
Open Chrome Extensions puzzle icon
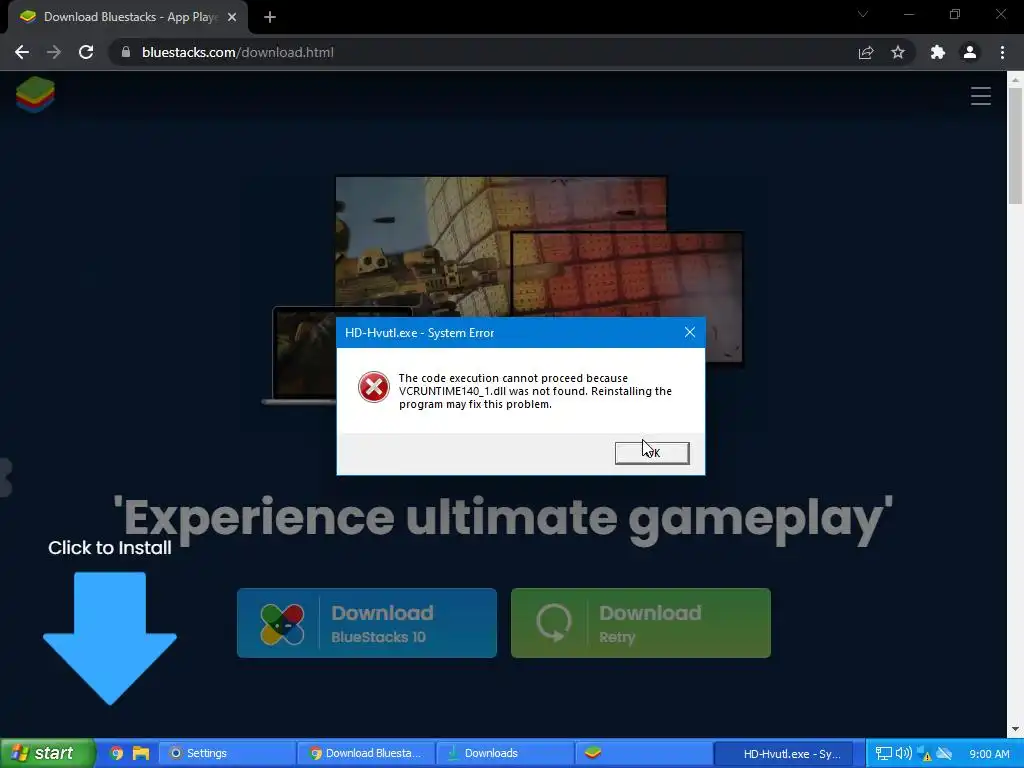pyautogui.click(x=938, y=52)
